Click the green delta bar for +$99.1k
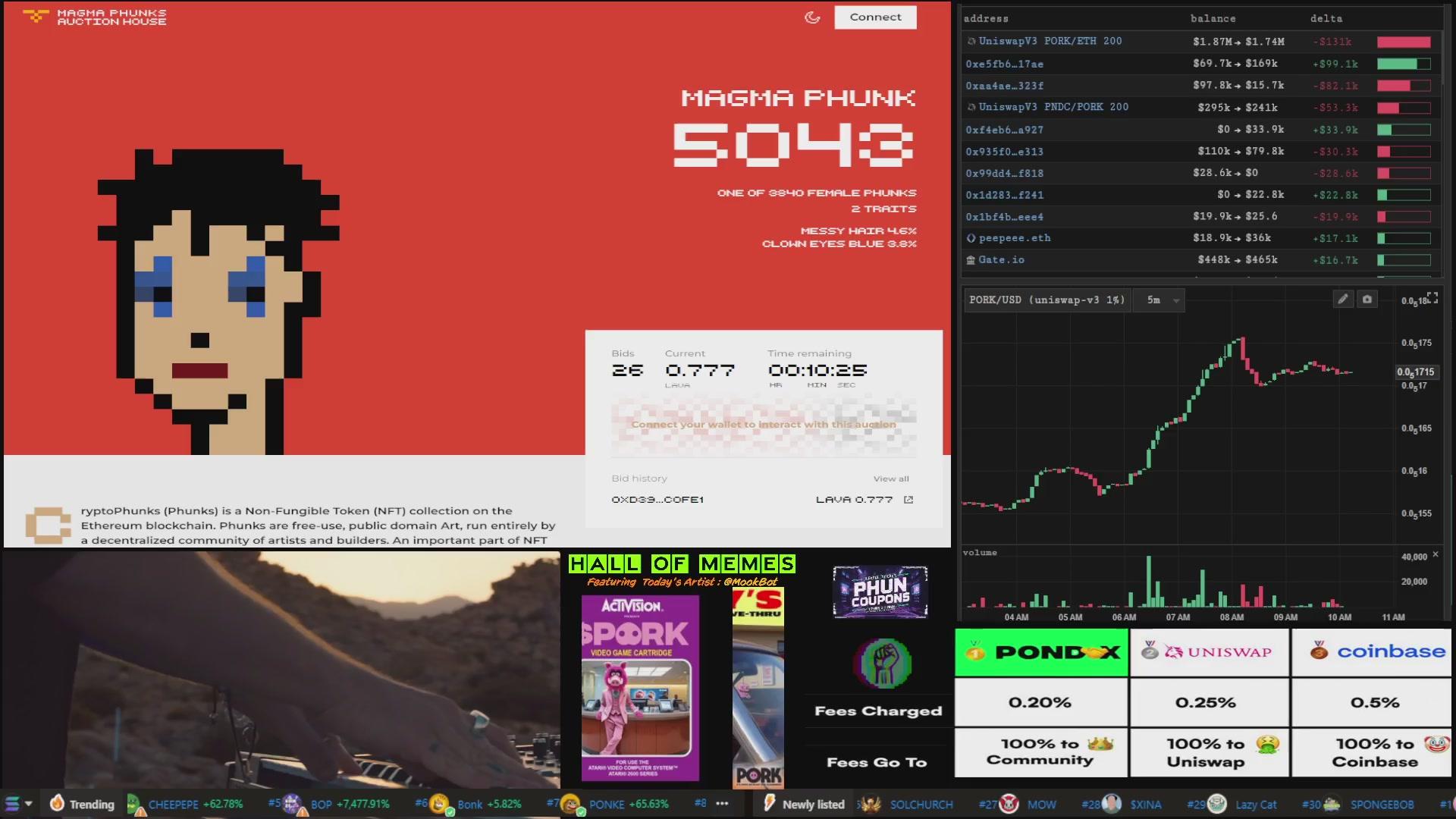The image size is (1456, 819). [x=1404, y=64]
